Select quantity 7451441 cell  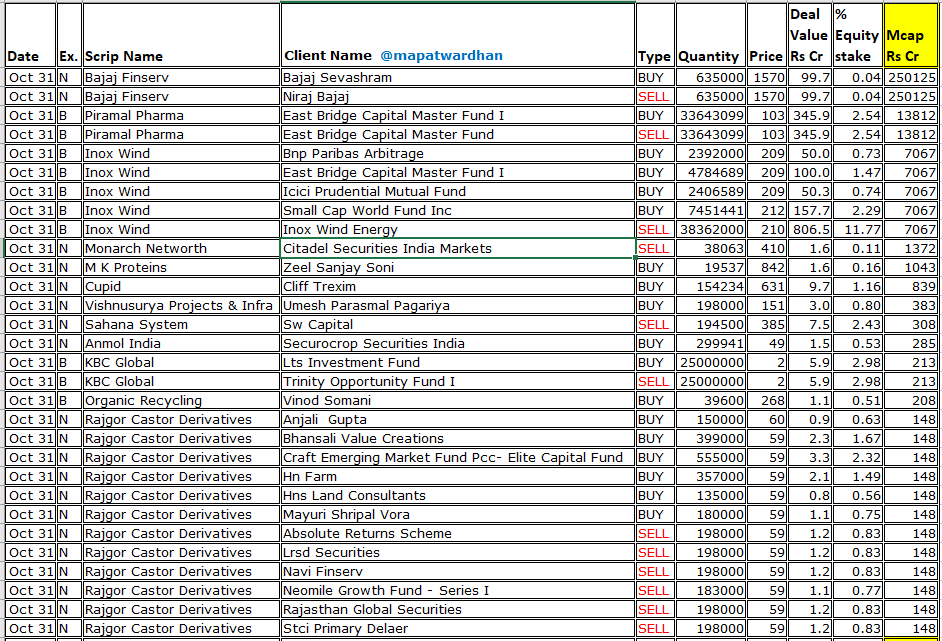coord(711,210)
